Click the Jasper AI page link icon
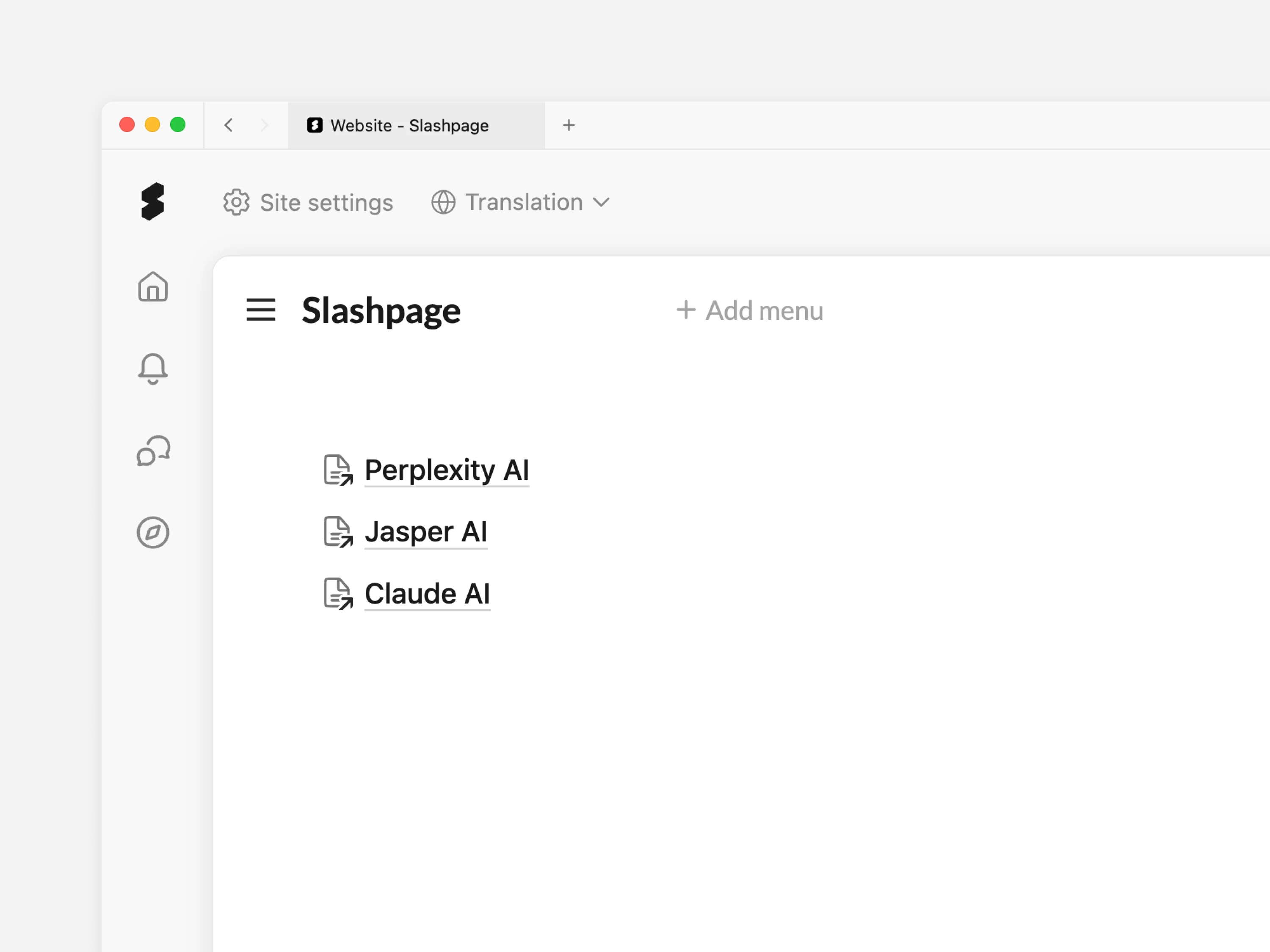Image resolution: width=1270 pixels, height=952 pixels. pos(338,531)
